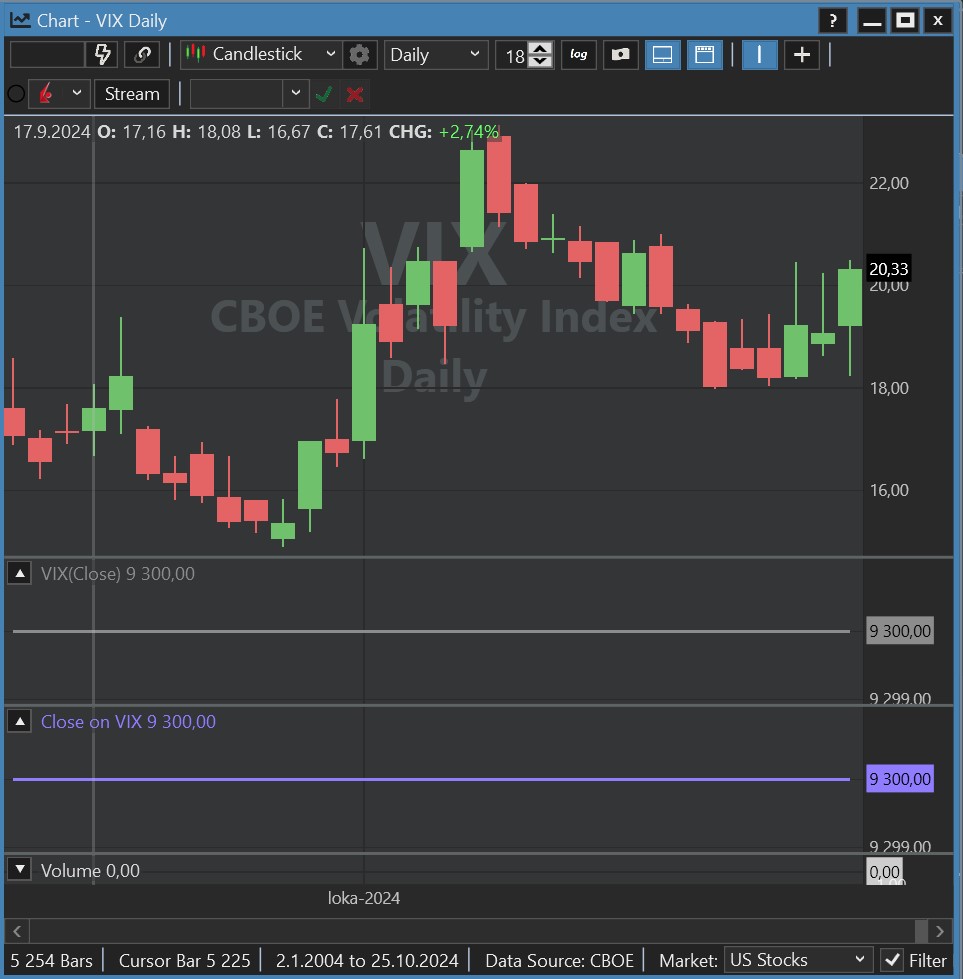Decrease the bar spacing value 18
963x979 pixels.
point(540,61)
